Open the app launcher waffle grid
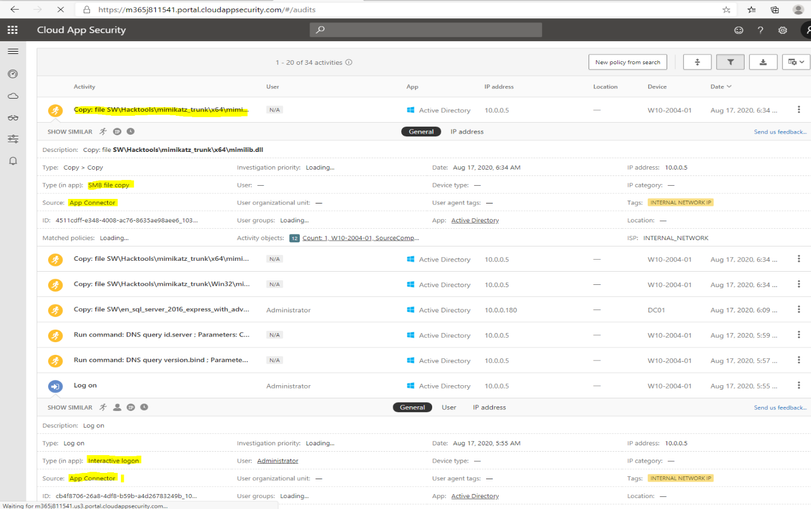The width and height of the screenshot is (811, 509). 12,30
